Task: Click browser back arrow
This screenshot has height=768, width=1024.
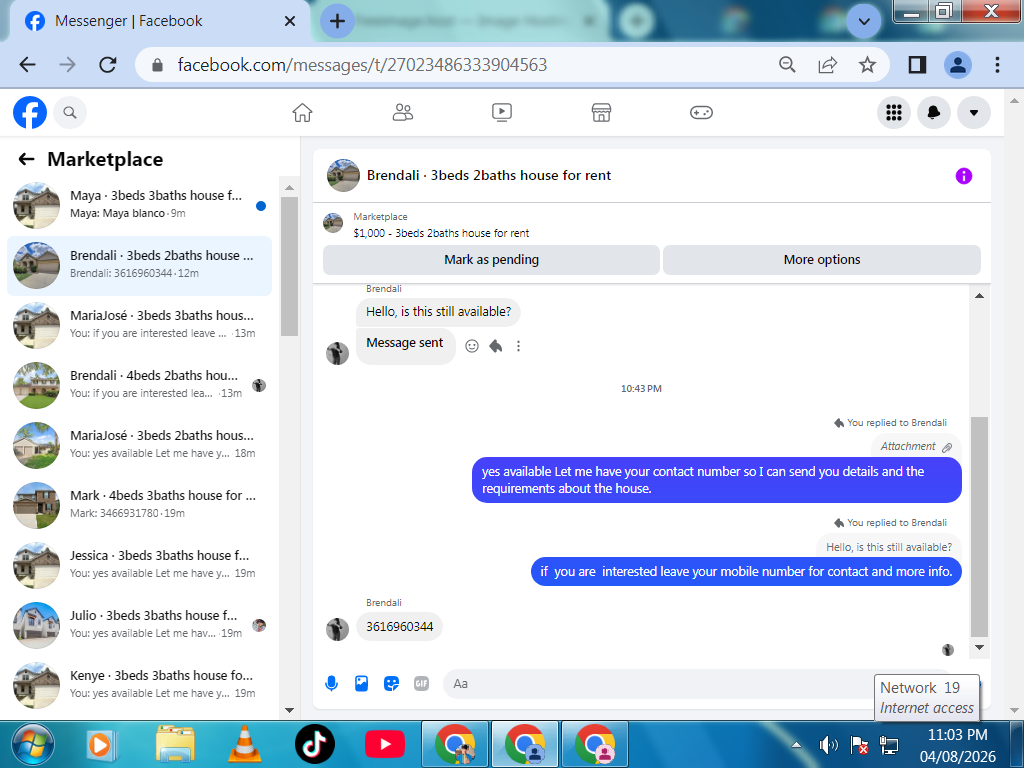Action: pos(27,65)
